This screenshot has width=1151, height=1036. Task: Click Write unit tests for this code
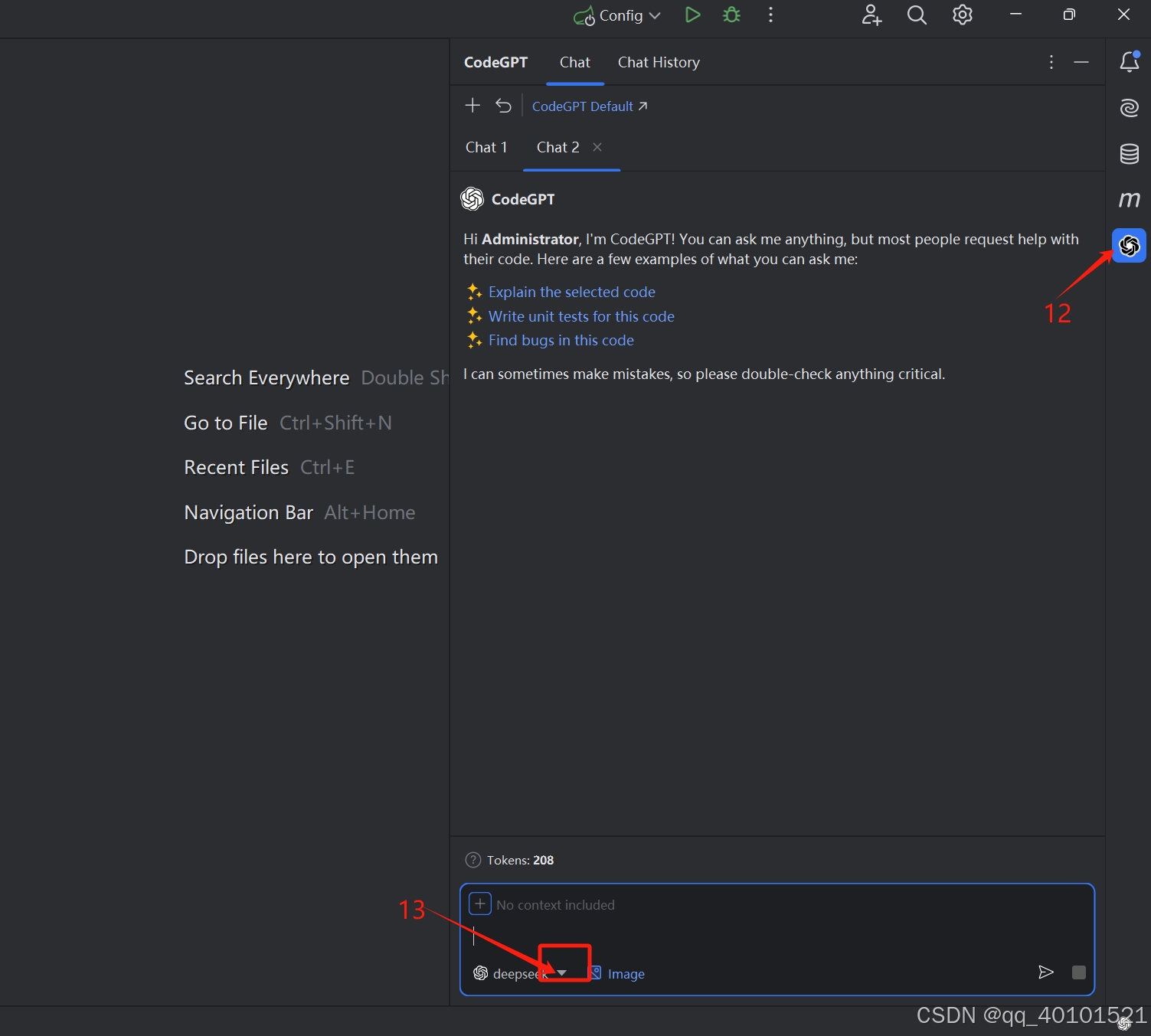tap(581, 316)
